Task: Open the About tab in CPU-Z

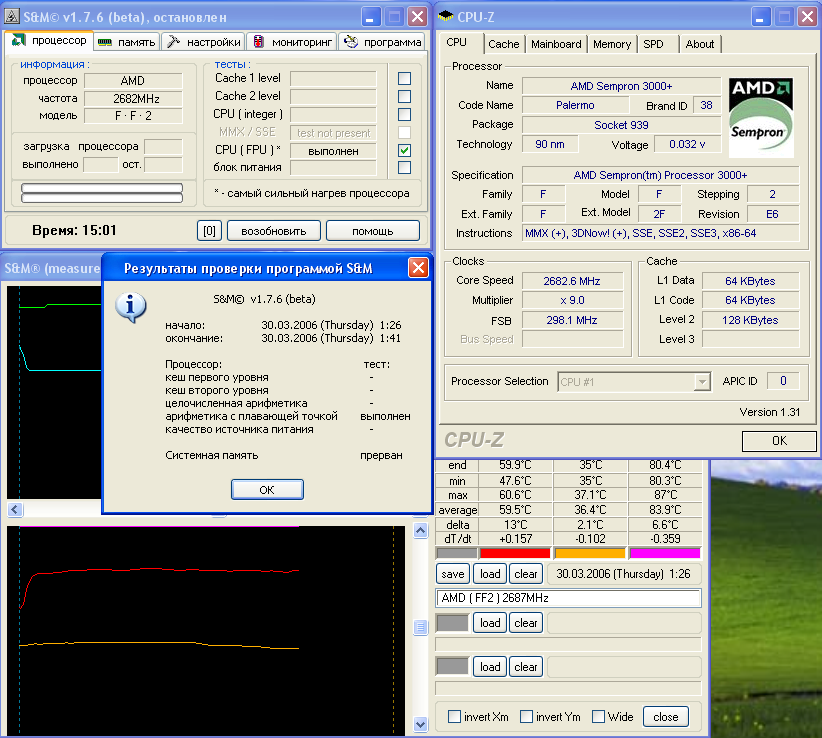Action: pyautogui.click(x=700, y=44)
